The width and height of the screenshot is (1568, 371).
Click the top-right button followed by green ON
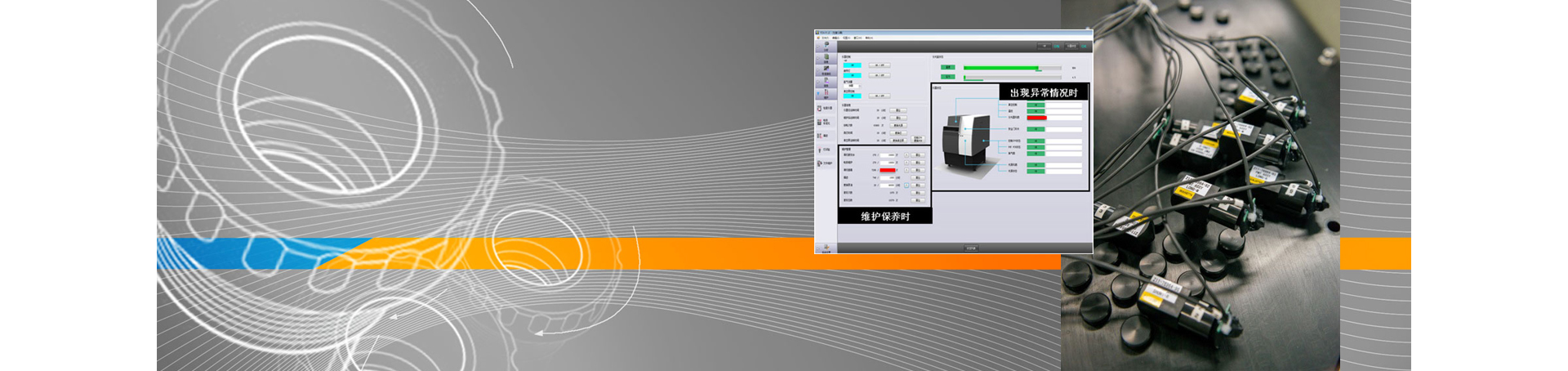[x=1044, y=46]
